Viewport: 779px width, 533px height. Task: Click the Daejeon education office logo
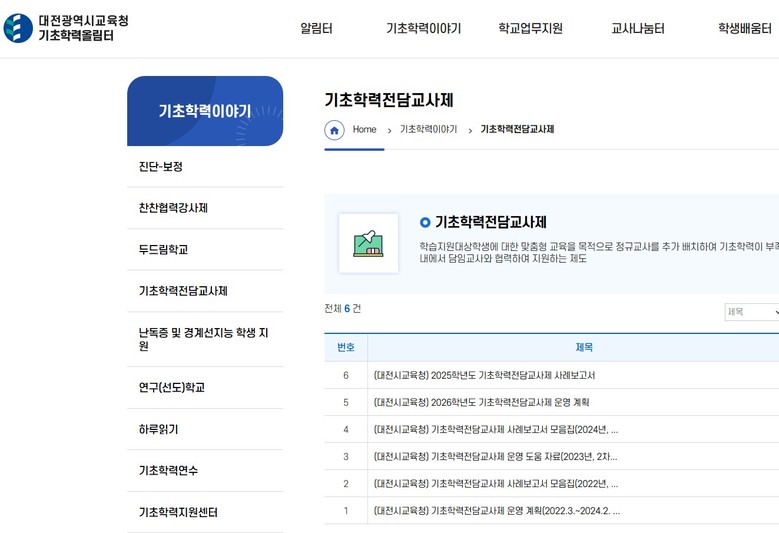click(66, 28)
